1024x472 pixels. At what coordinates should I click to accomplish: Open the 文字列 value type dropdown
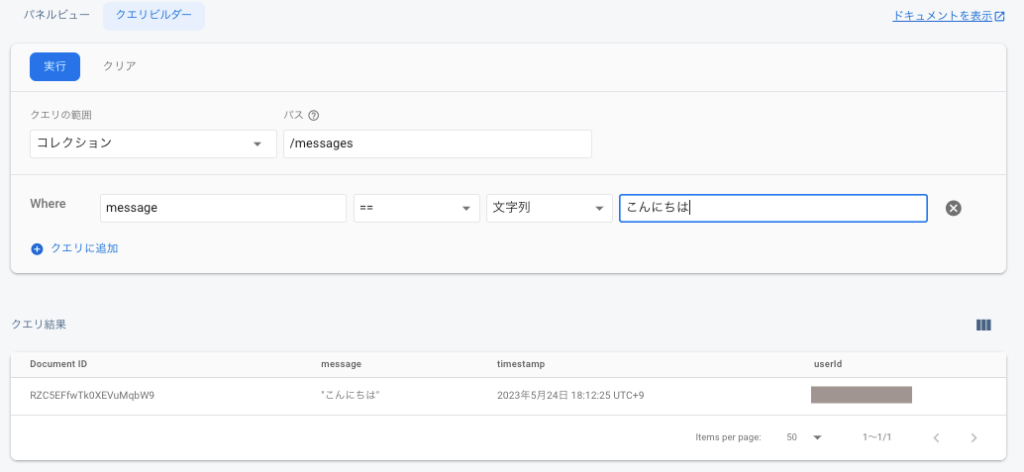tap(548, 208)
